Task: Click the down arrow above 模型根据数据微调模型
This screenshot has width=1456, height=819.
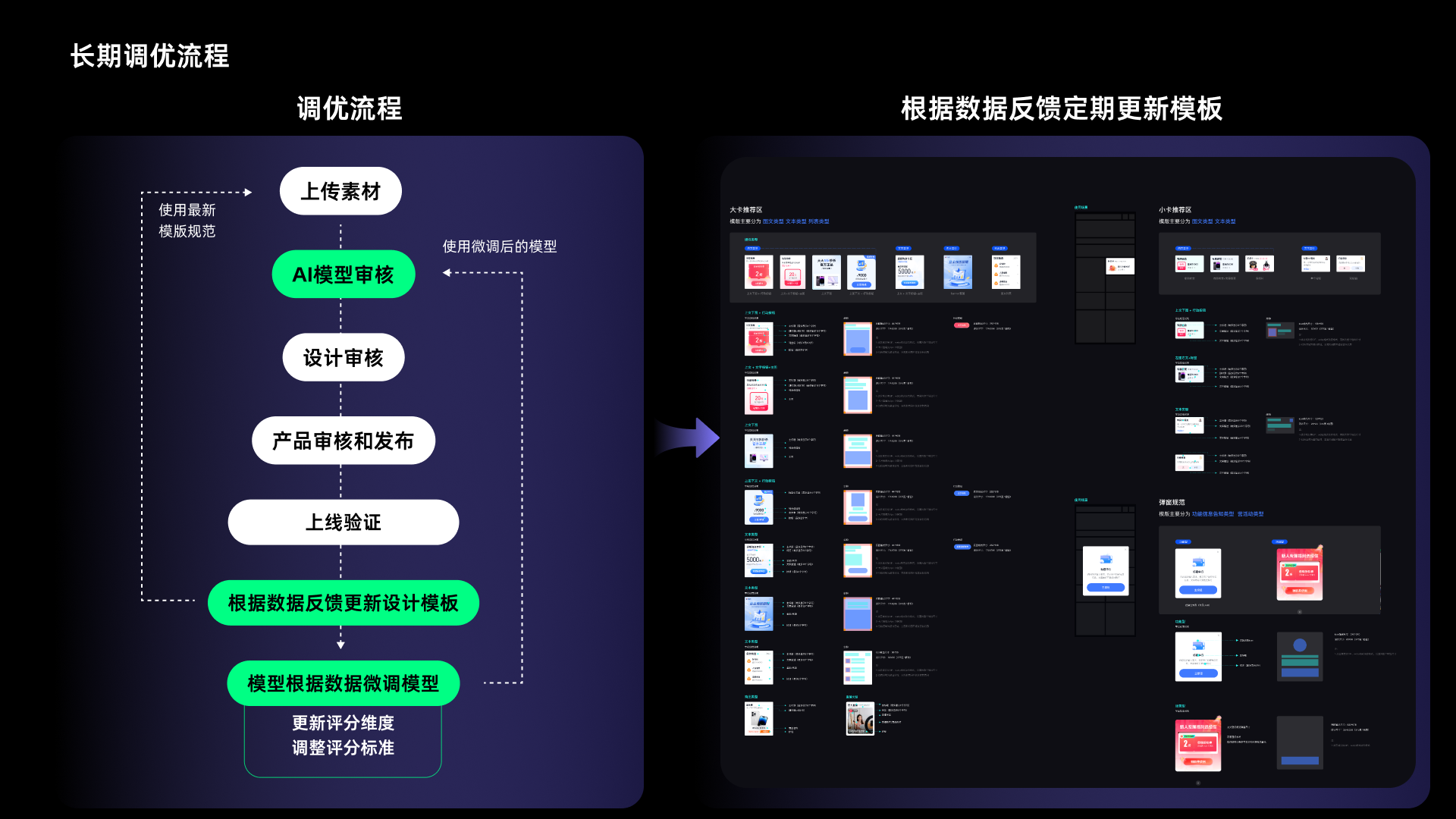Action: 340,644
